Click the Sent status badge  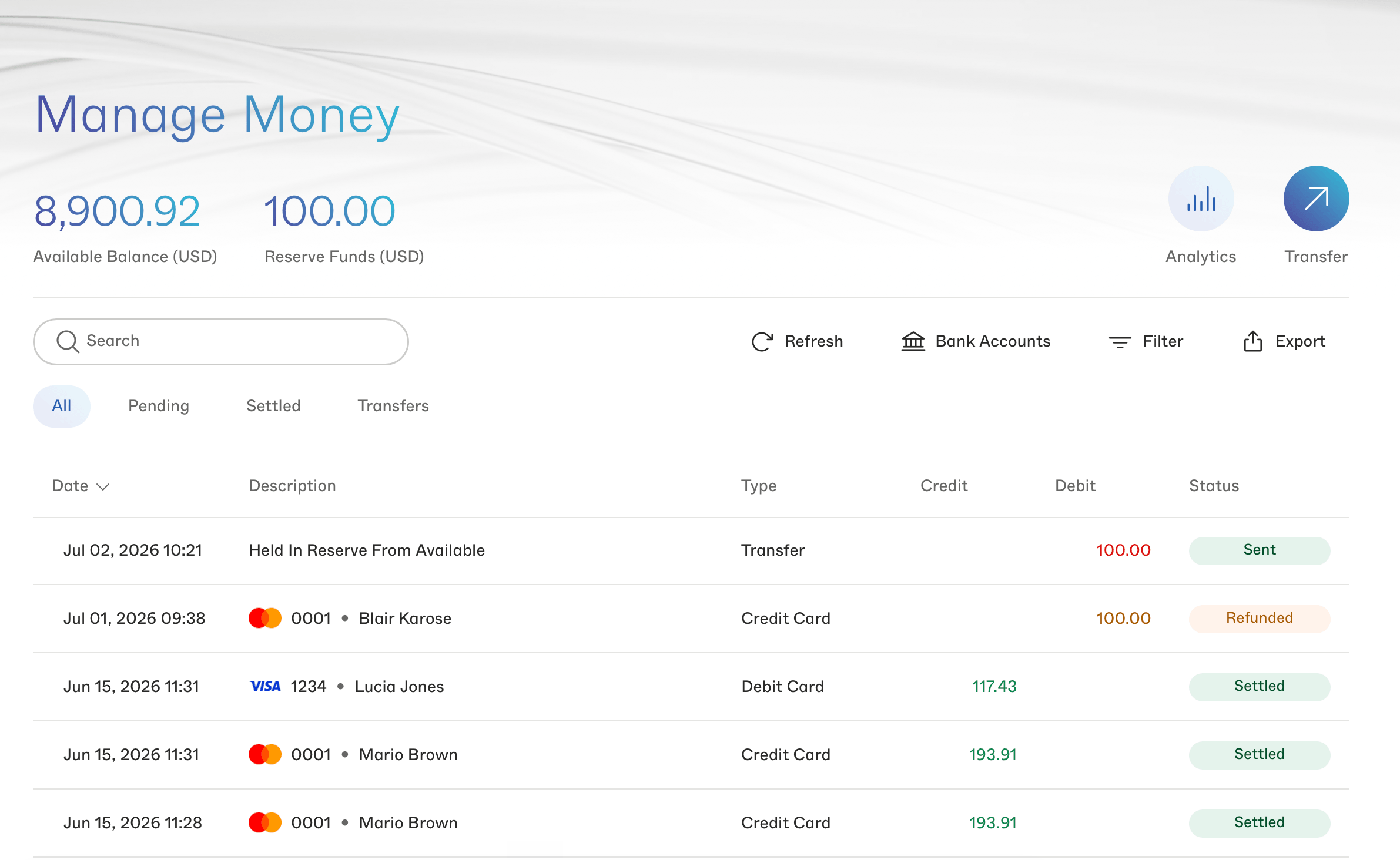1260,550
